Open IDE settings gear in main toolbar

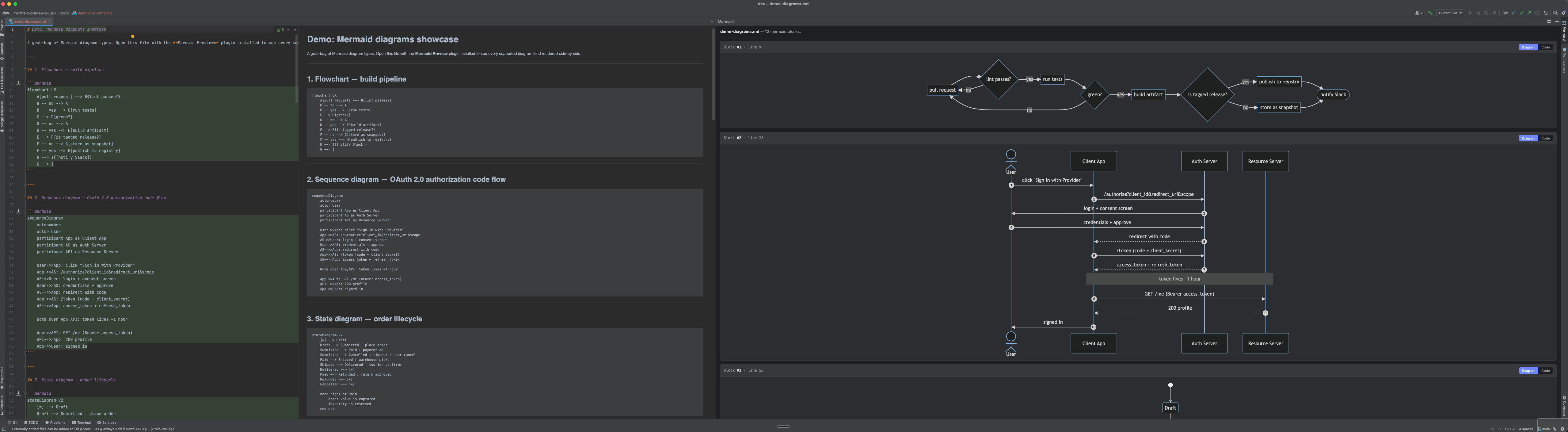pyautogui.click(x=1563, y=13)
